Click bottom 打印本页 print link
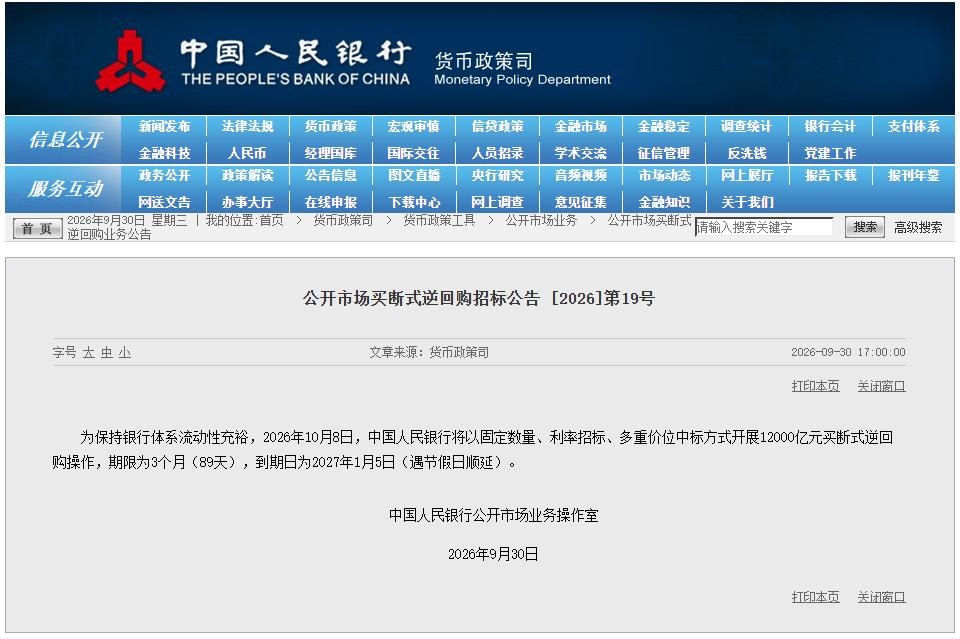Viewport: 960px width, 639px height. click(815, 597)
